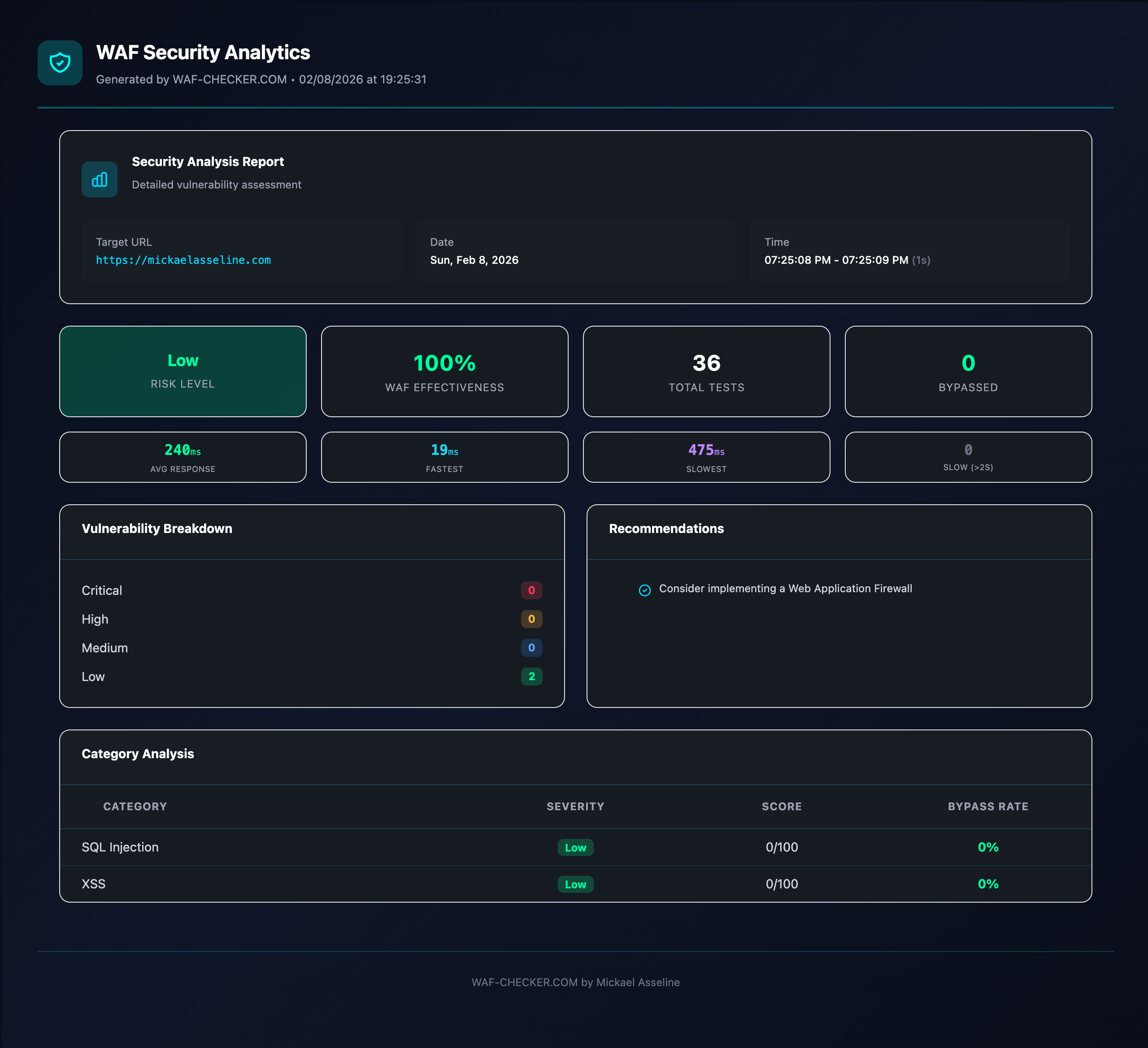Sort by the Bypass Rate column header
The width and height of the screenshot is (1148, 1048).
pyautogui.click(x=988, y=807)
